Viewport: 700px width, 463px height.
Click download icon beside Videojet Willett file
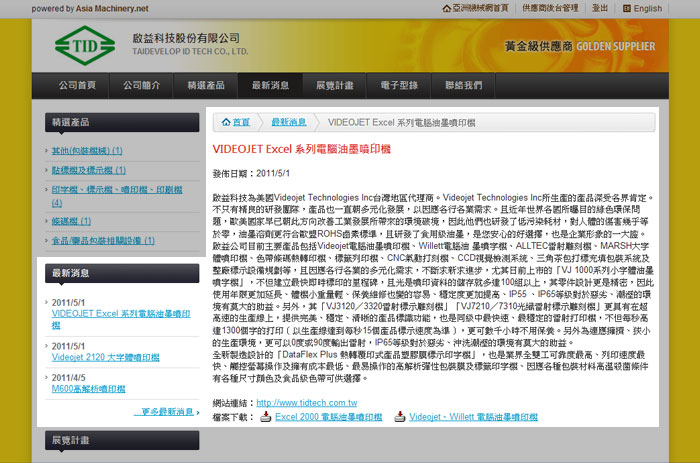[400, 417]
